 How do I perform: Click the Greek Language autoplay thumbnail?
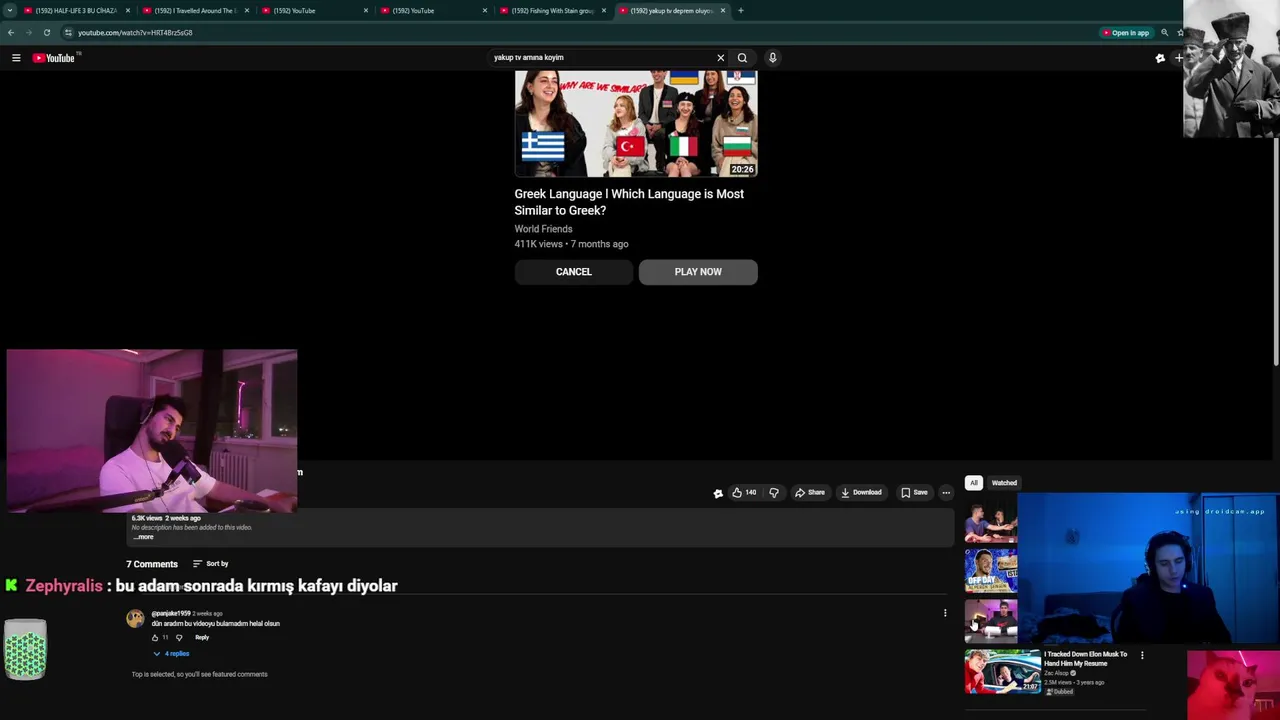click(x=636, y=124)
